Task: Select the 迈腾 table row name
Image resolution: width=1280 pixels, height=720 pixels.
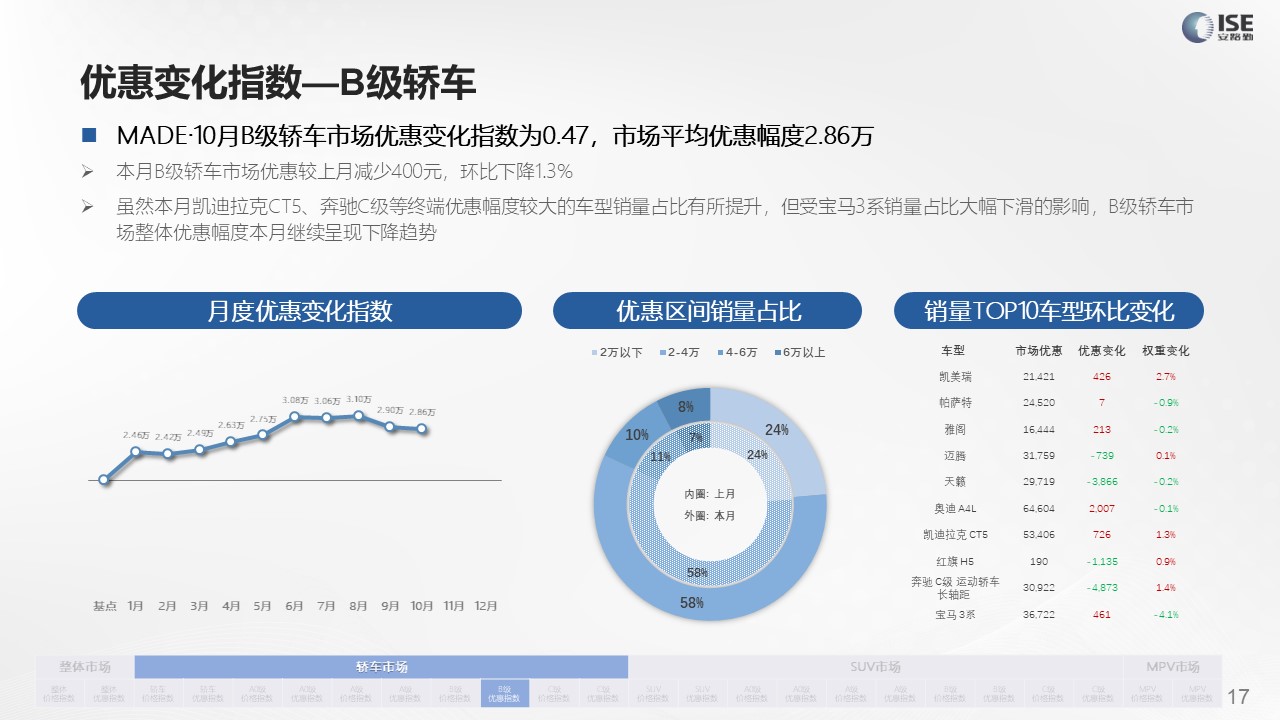Action: click(x=954, y=456)
